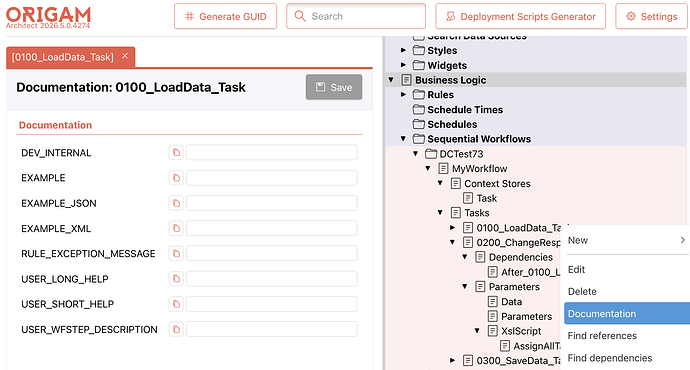The height and width of the screenshot is (370, 690).
Task: Click the EXAMPLE_JSON text field
Action: pos(272,203)
